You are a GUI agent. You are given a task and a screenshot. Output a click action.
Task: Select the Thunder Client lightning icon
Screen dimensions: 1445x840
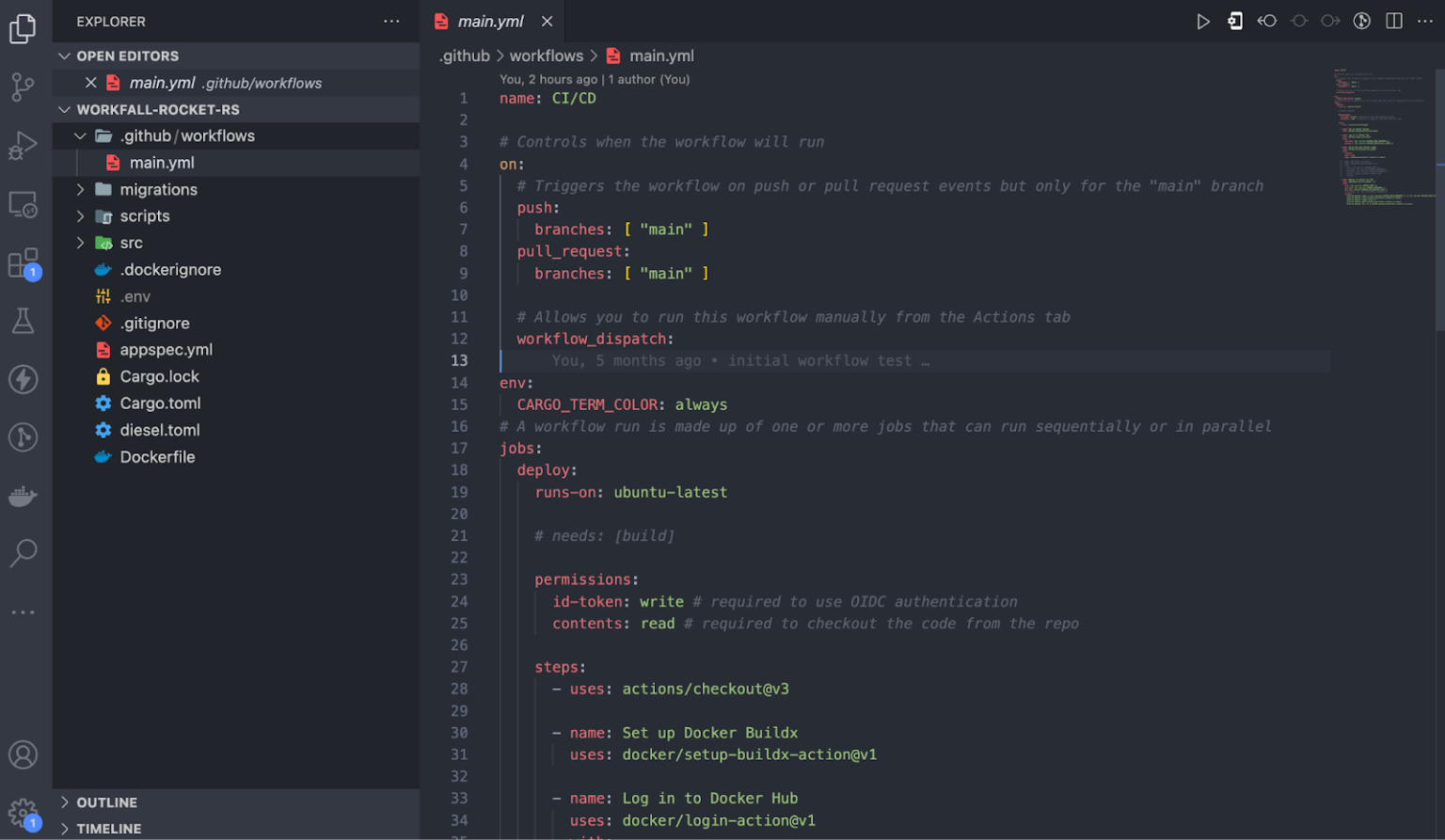pyautogui.click(x=24, y=379)
